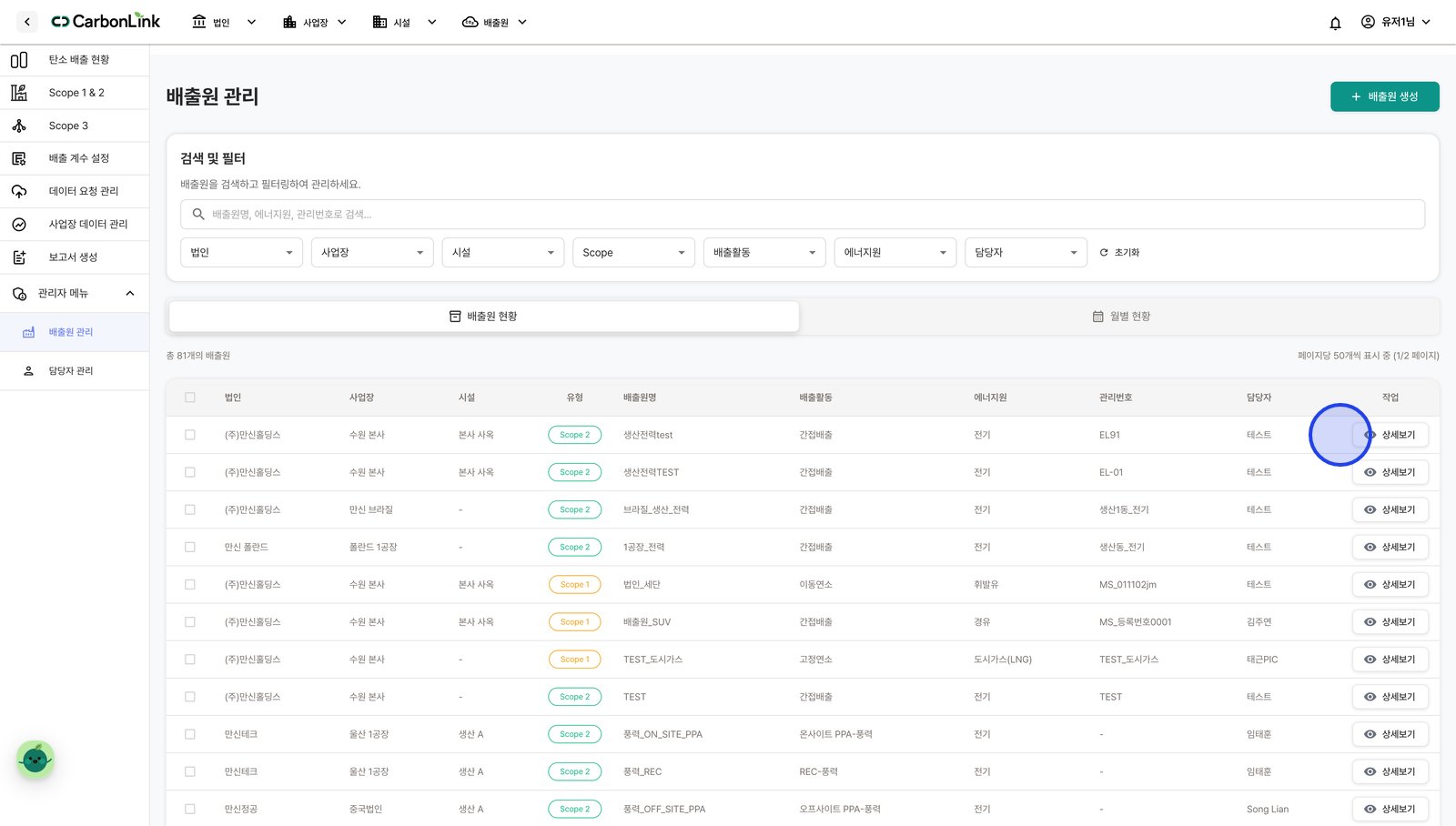Click the back arrow beside CarbonLink logo
Image resolution: width=1456 pixels, height=826 pixels.
pyautogui.click(x=27, y=22)
